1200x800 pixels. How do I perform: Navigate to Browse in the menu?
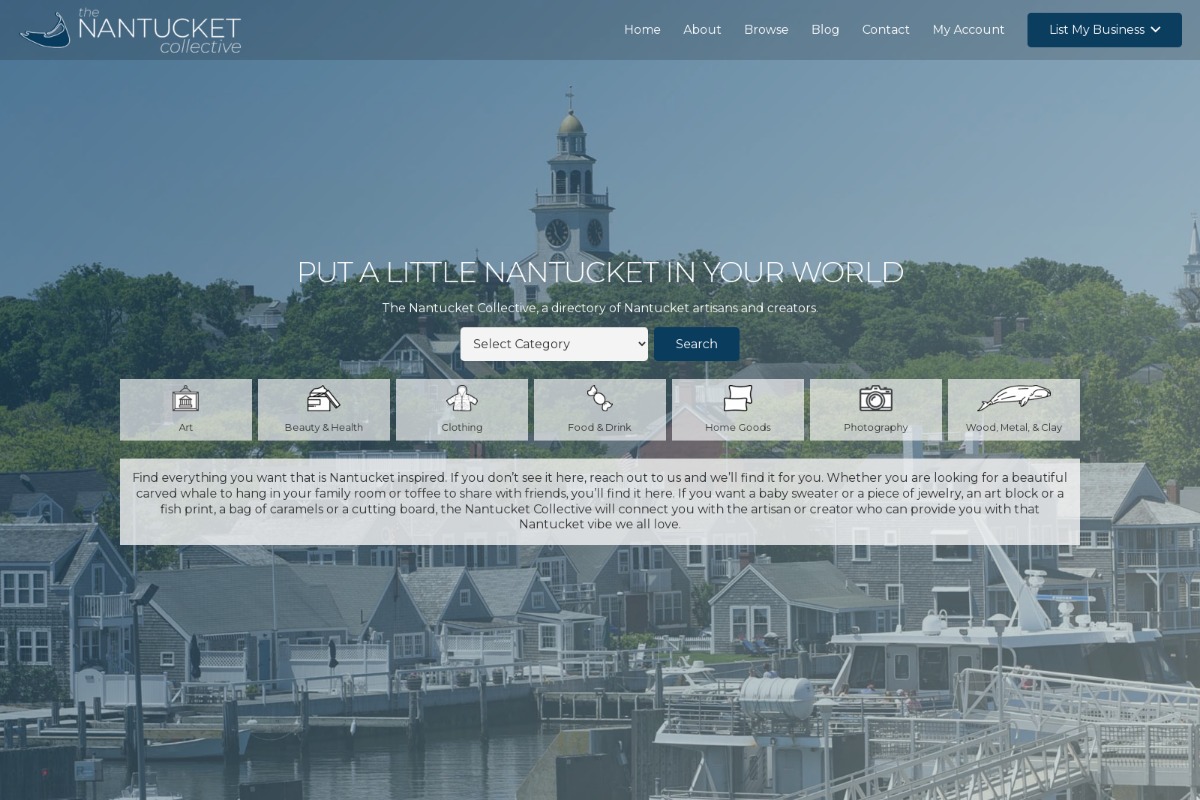click(x=766, y=30)
